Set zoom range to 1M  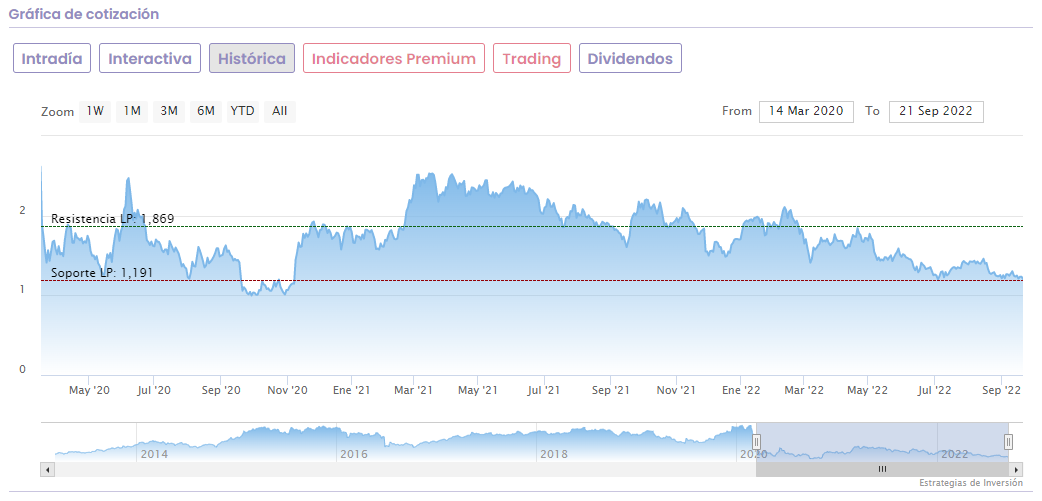(x=132, y=111)
